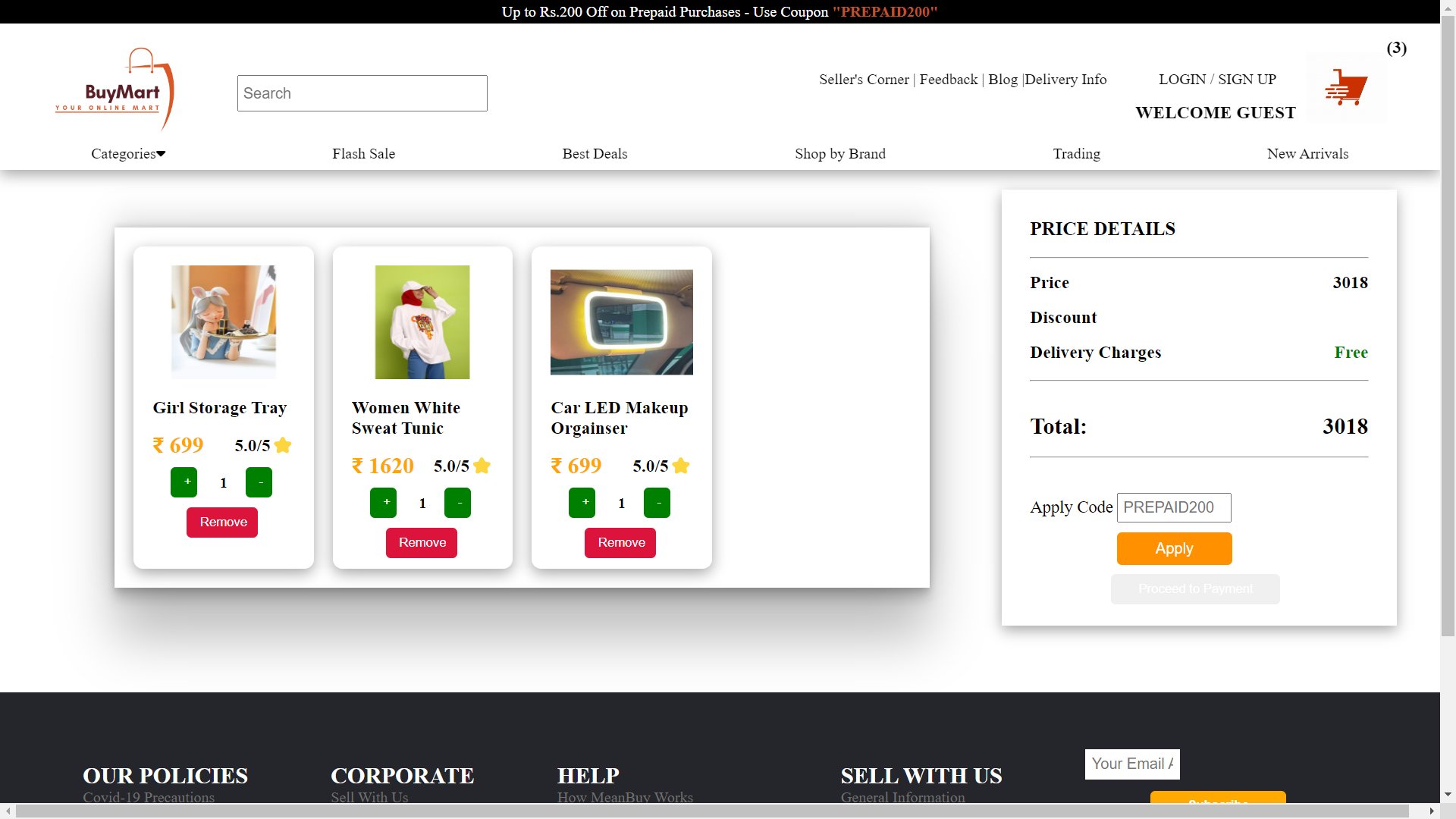
Task: Apply the coupon code
Action: (1174, 548)
